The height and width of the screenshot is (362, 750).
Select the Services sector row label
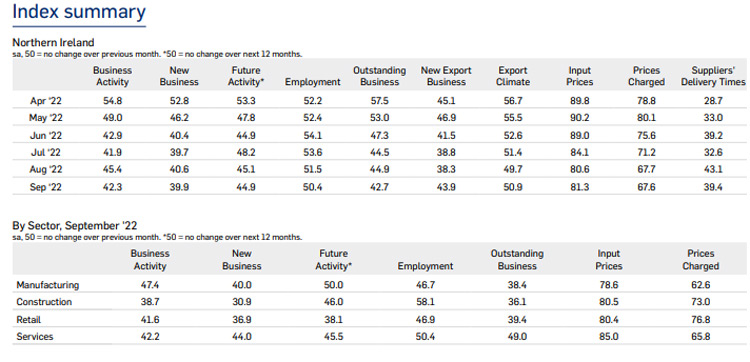pos(34,337)
